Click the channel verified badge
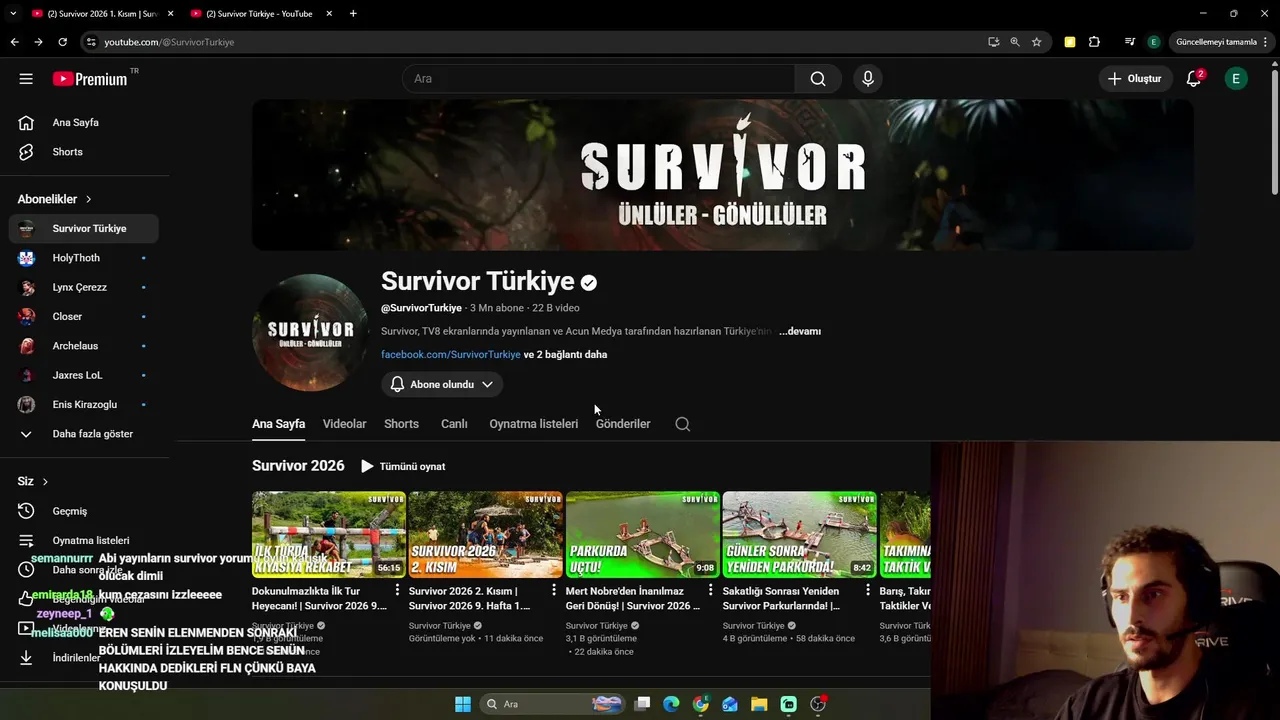This screenshot has width=1280, height=720. click(589, 283)
